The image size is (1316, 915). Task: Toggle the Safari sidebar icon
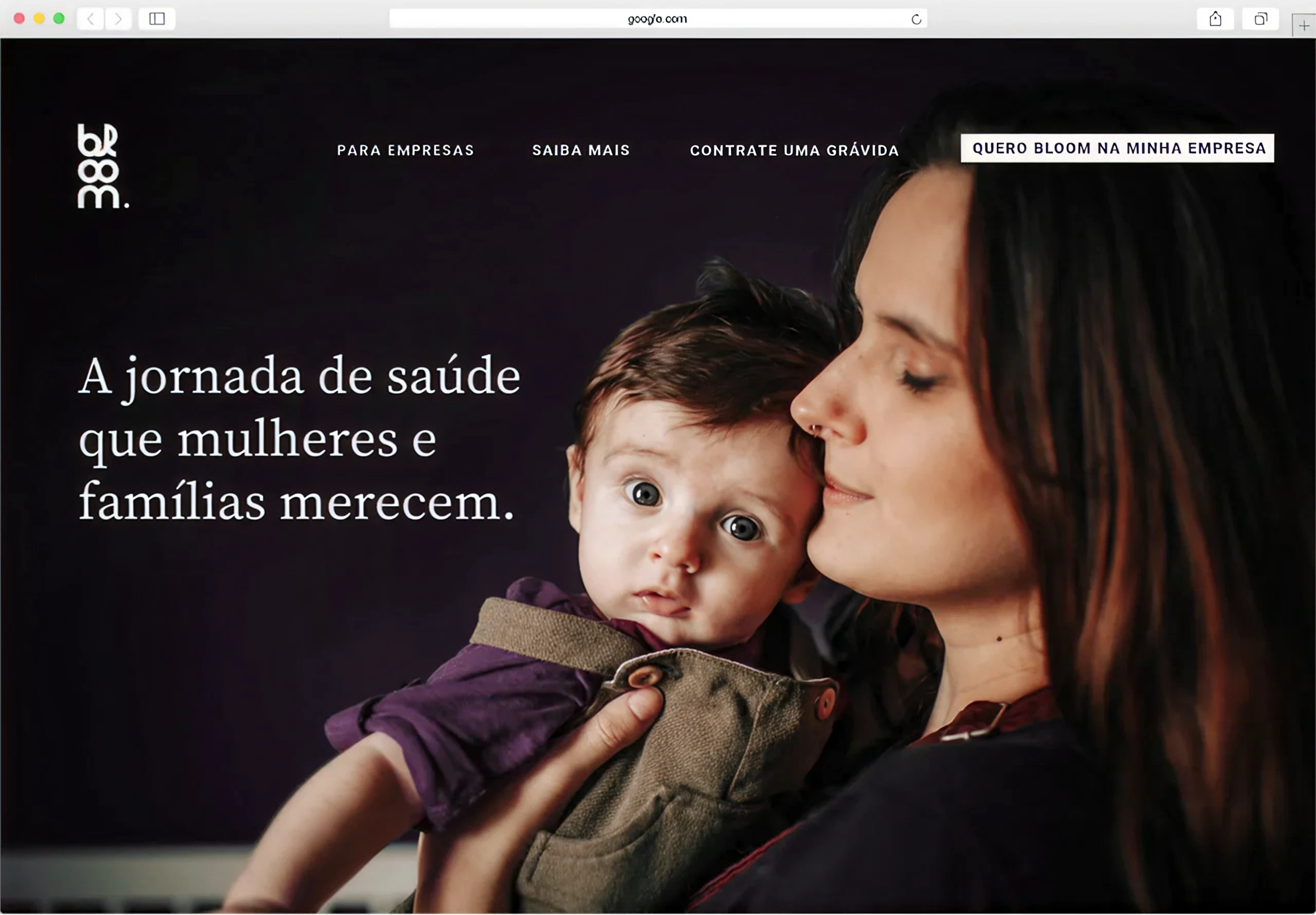tap(157, 19)
